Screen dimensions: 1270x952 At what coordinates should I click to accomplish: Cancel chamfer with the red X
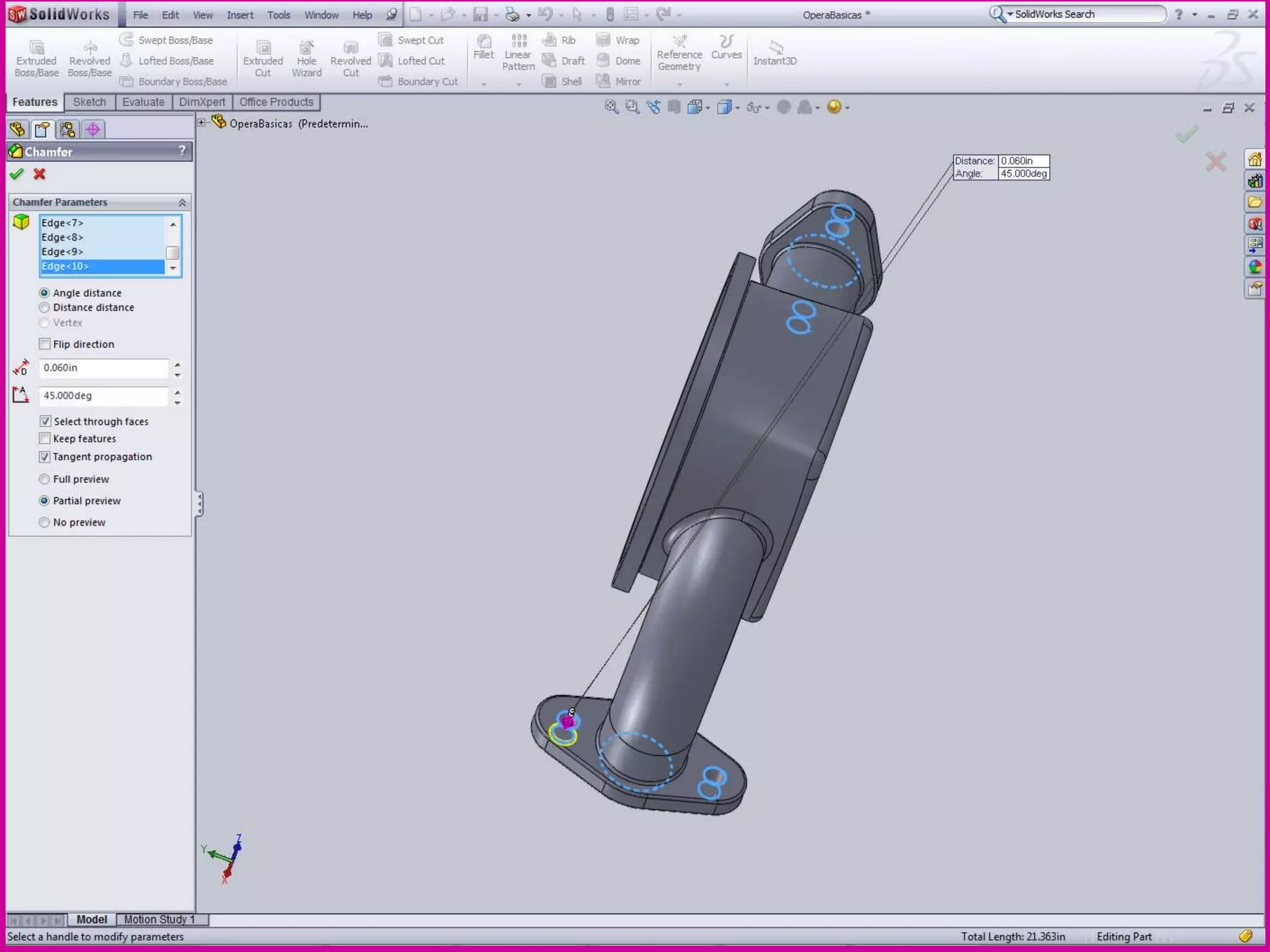click(x=40, y=174)
